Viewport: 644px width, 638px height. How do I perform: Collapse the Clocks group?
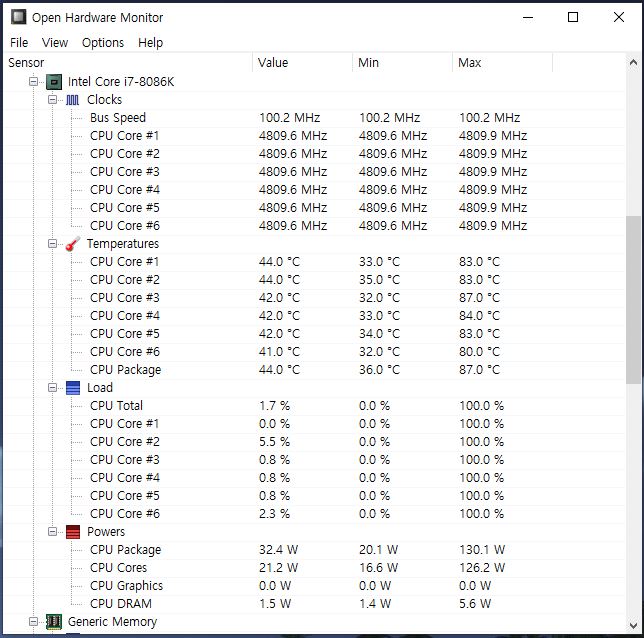(53, 100)
